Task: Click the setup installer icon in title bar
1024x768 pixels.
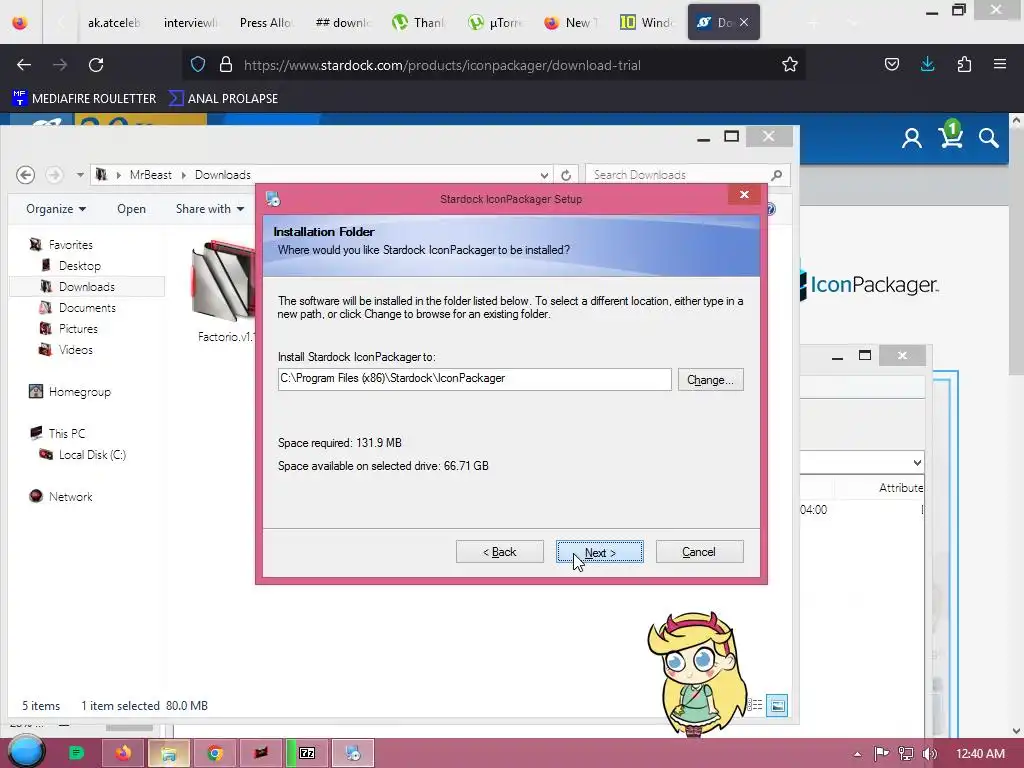Action: tap(273, 199)
